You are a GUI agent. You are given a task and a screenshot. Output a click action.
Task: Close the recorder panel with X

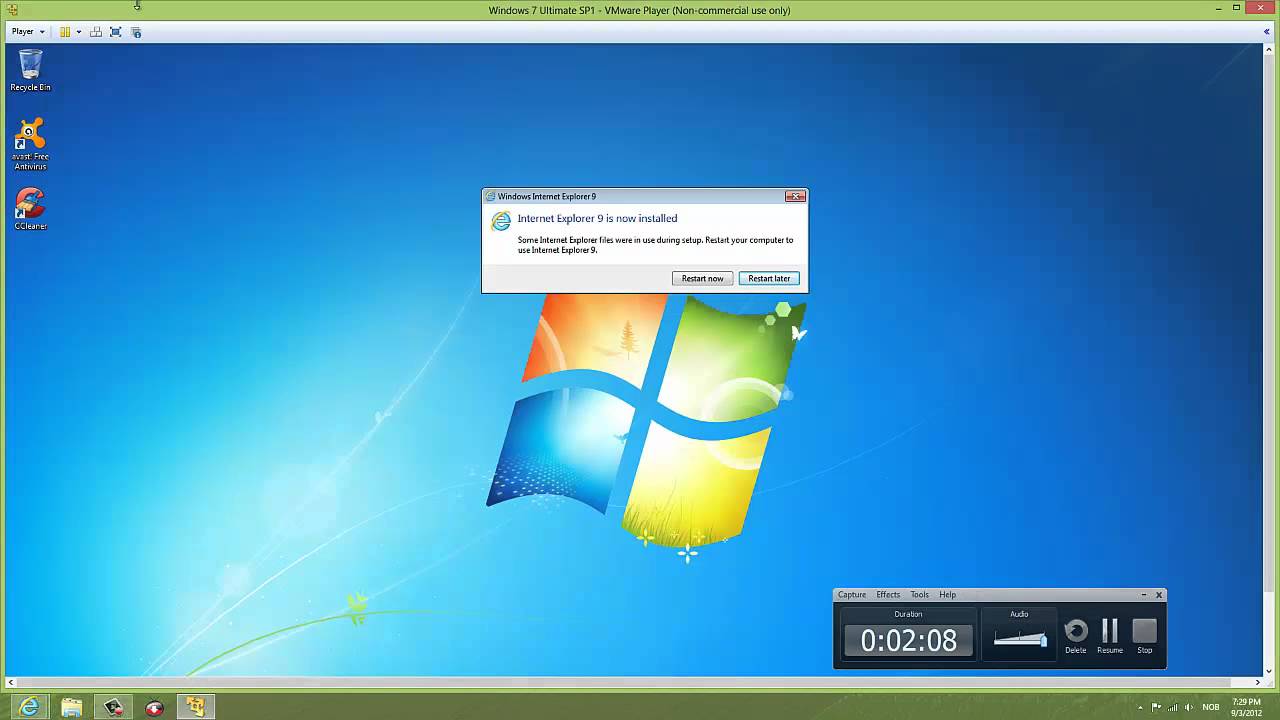point(1159,595)
